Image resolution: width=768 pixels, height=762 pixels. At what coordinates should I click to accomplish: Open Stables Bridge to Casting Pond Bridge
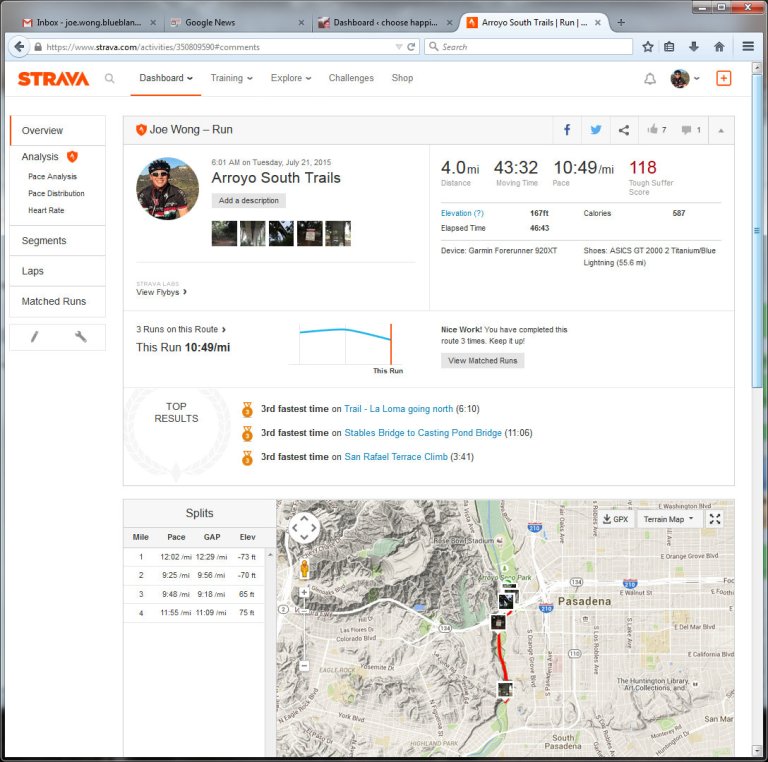(423, 432)
